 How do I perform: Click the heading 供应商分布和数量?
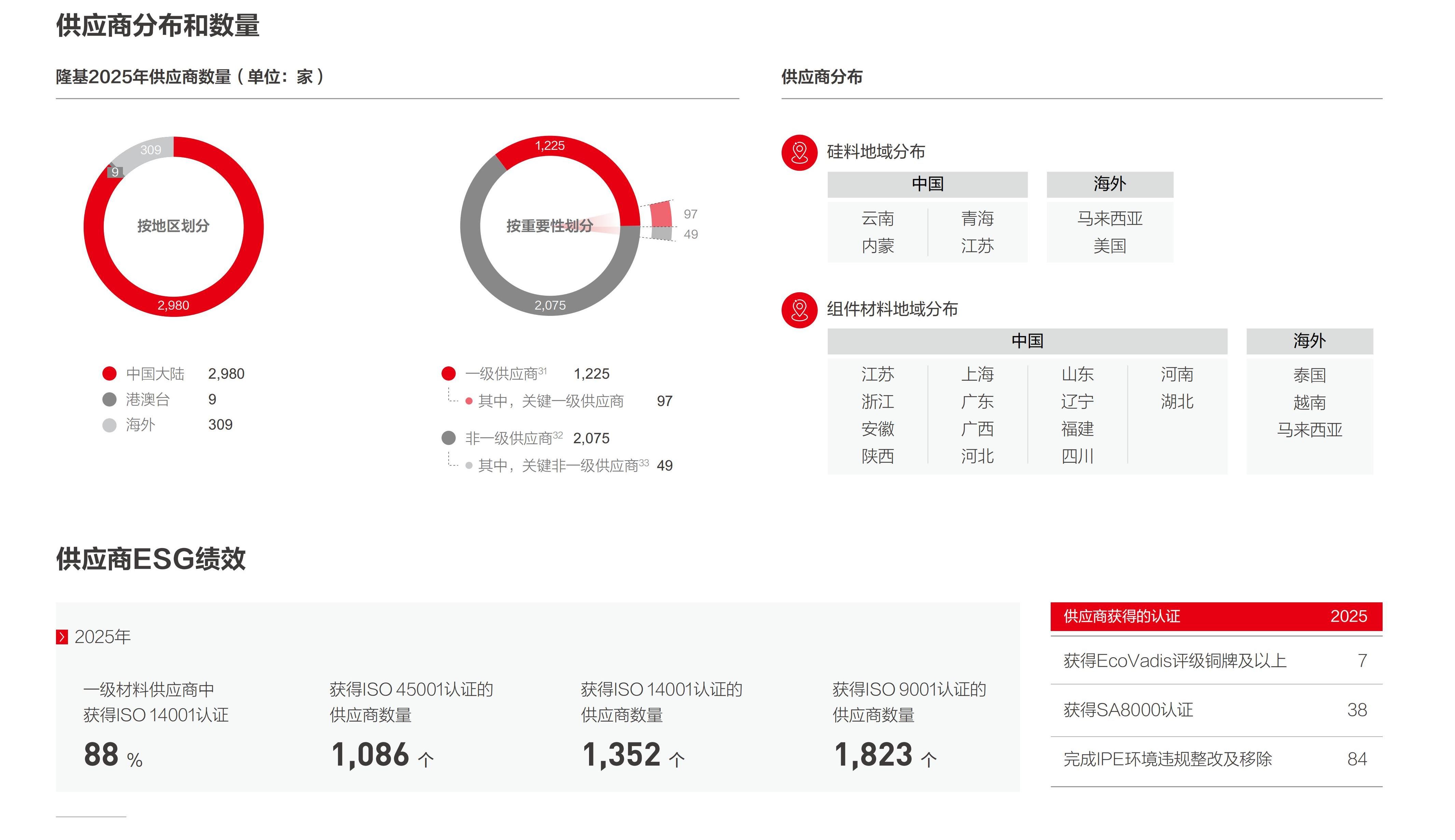tap(157, 25)
